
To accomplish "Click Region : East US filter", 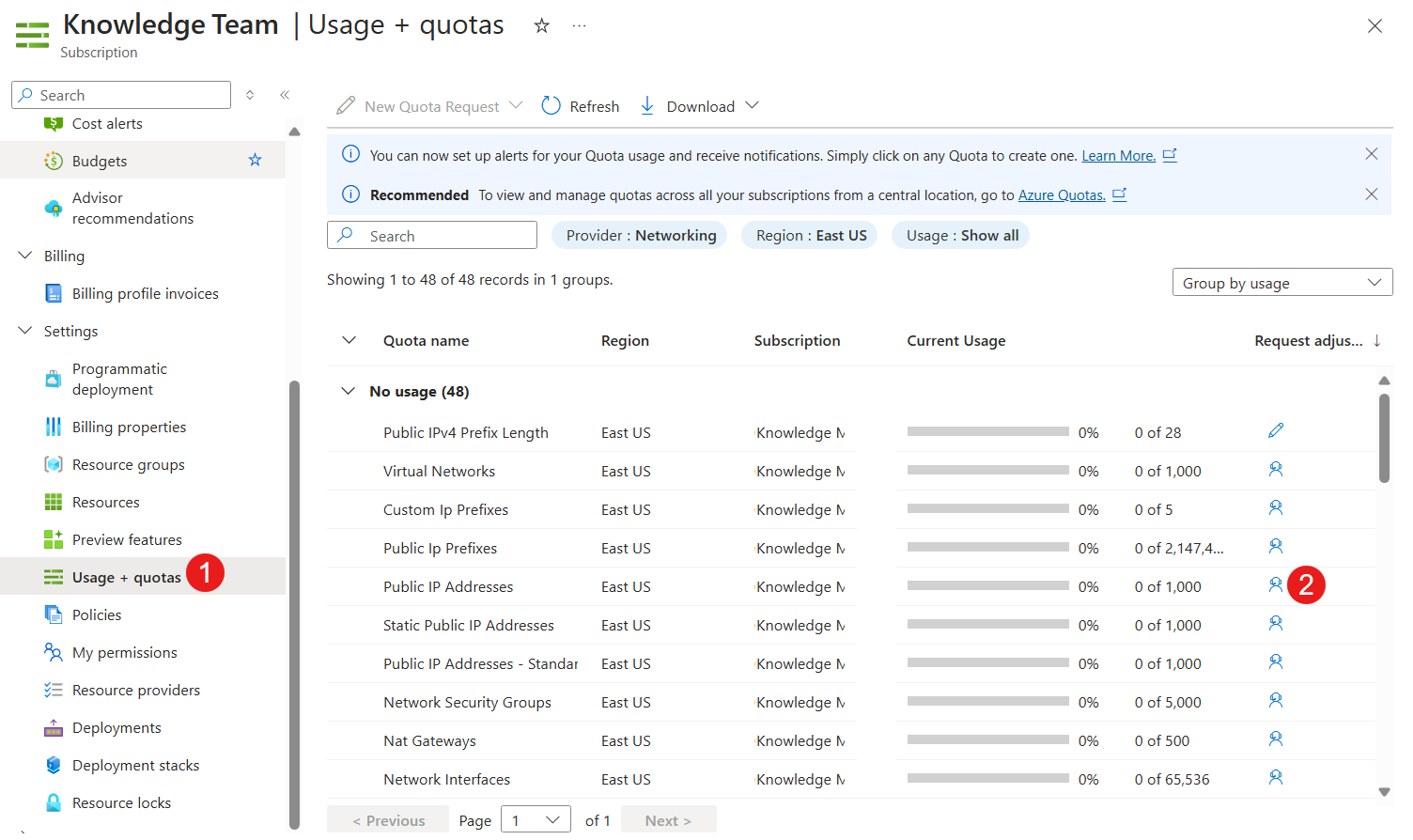I will click(811, 235).
